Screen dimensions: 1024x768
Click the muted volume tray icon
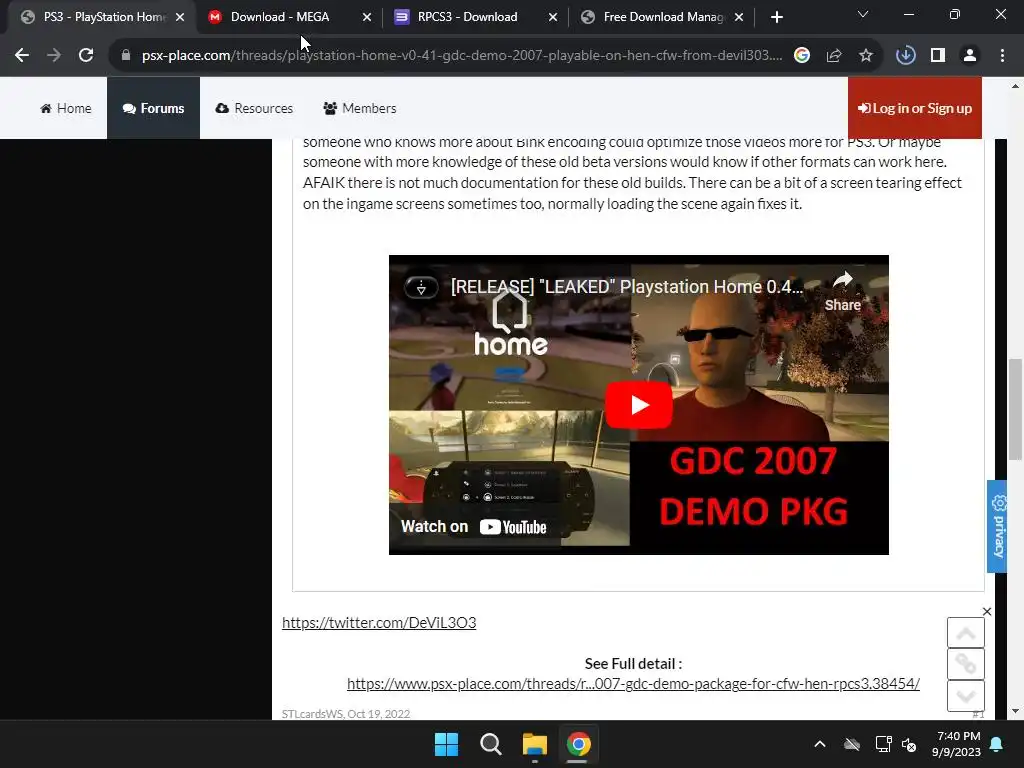909,744
